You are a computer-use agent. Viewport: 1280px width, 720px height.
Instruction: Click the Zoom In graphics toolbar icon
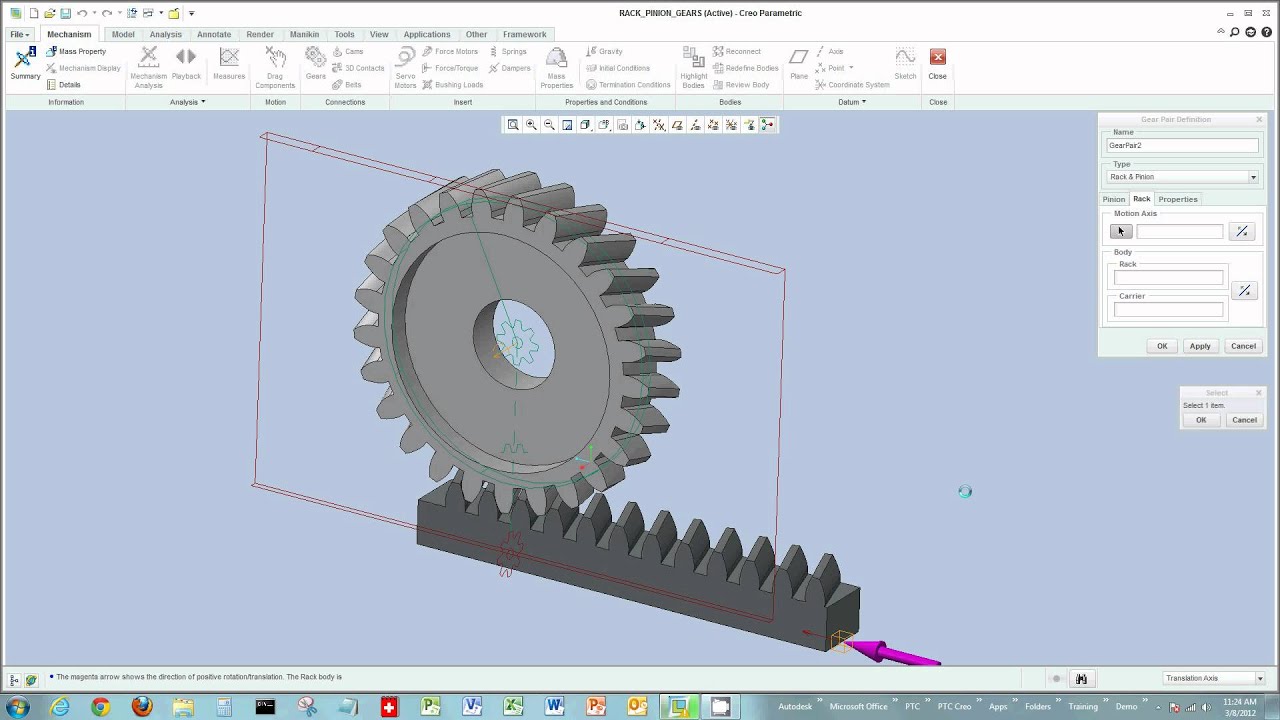click(531, 125)
